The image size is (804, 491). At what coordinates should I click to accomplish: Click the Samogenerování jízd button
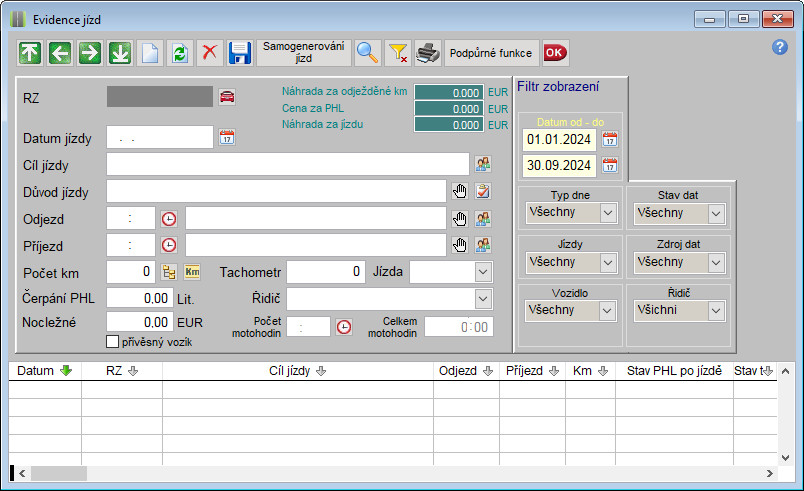tap(304, 52)
